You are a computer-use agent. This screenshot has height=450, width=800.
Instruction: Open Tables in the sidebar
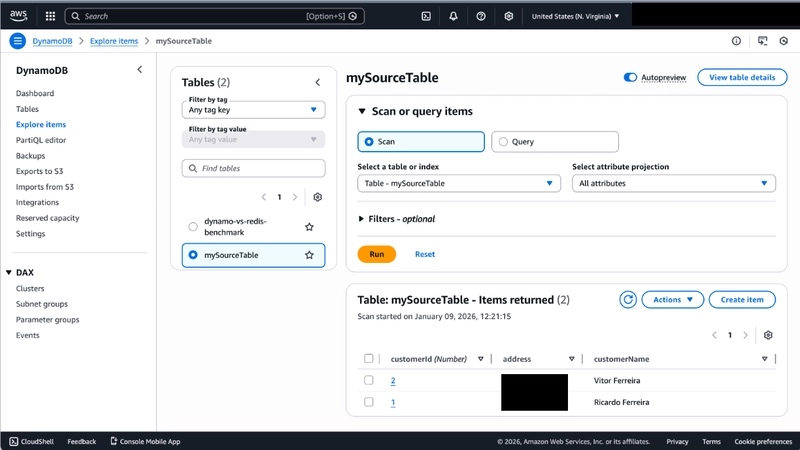click(27, 109)
